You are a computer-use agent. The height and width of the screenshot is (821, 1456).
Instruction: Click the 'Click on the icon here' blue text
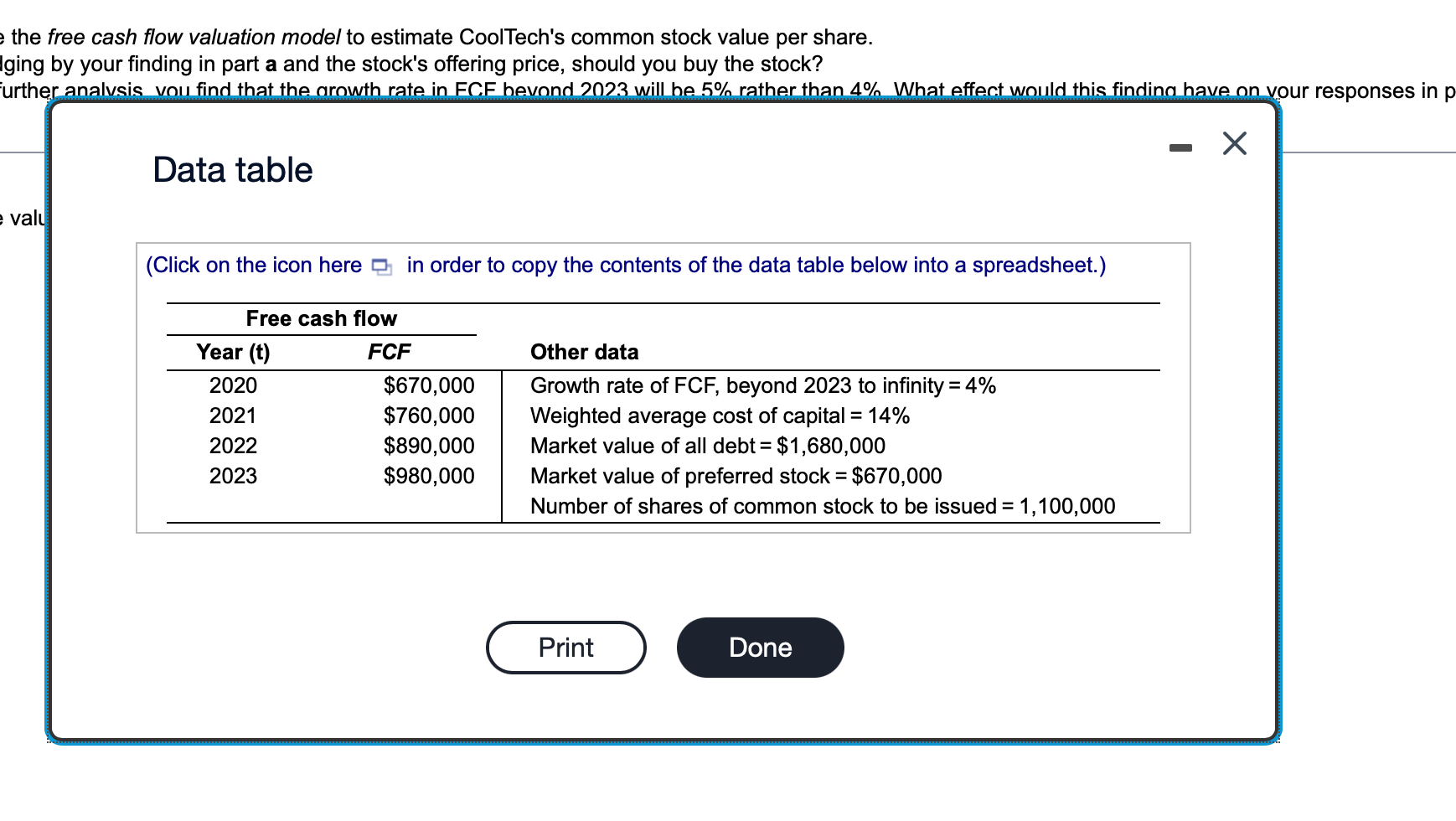coord(251,265)
